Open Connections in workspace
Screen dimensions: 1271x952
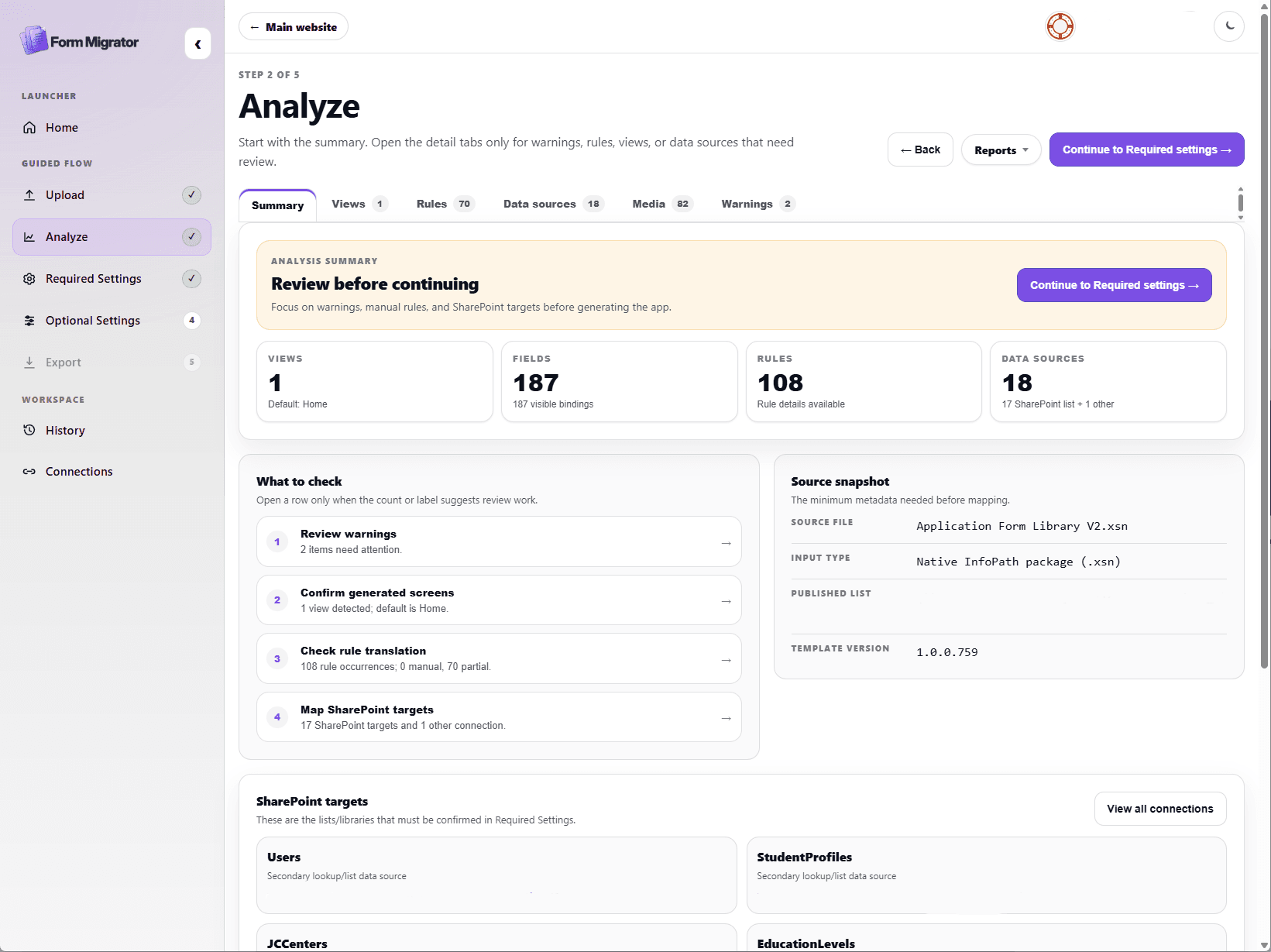pos(112,472)
